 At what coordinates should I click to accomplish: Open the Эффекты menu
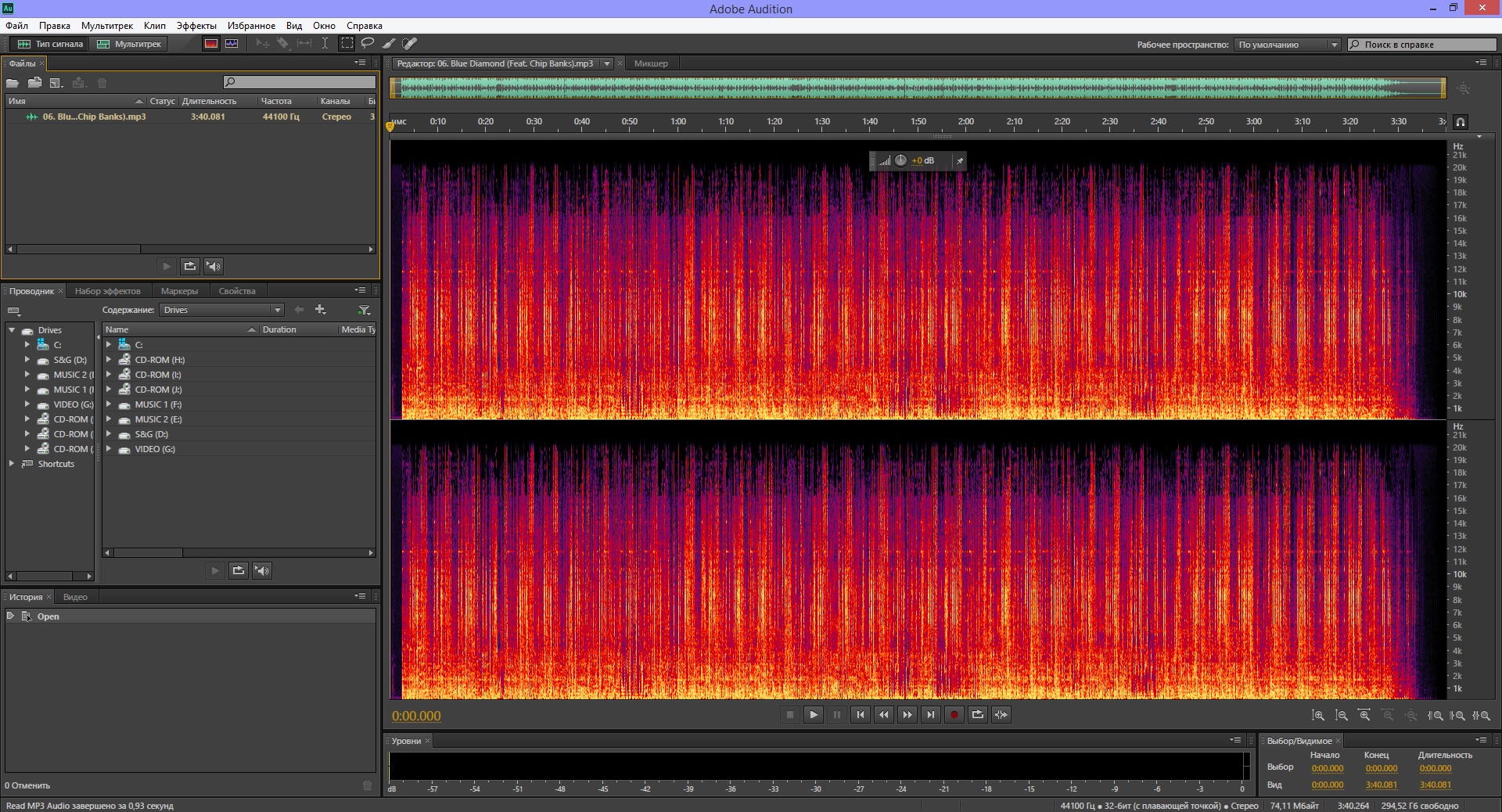click(x=196, y=26)
